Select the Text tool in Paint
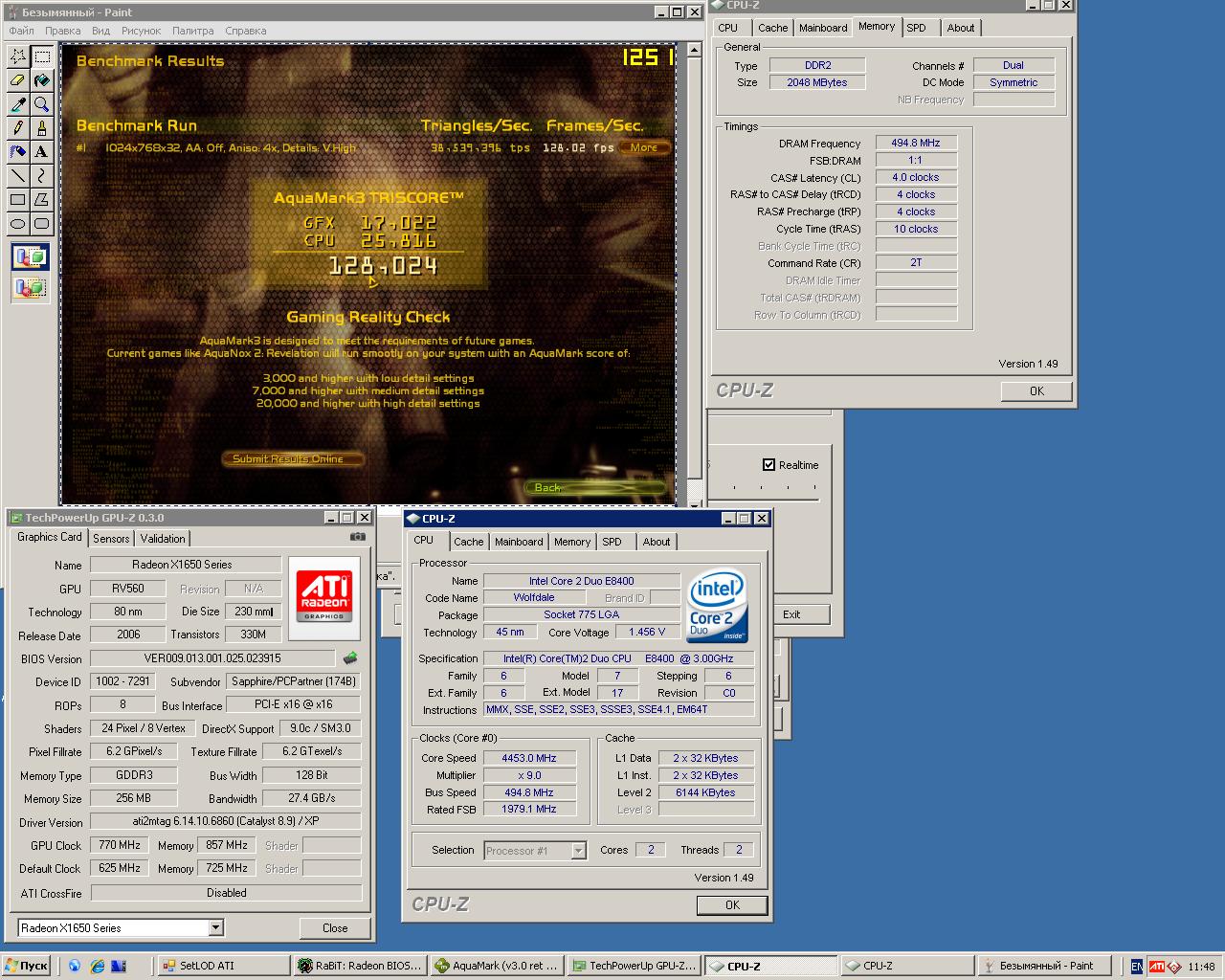The width and height of the screenshot is (1225, 980). click(42, 152)
